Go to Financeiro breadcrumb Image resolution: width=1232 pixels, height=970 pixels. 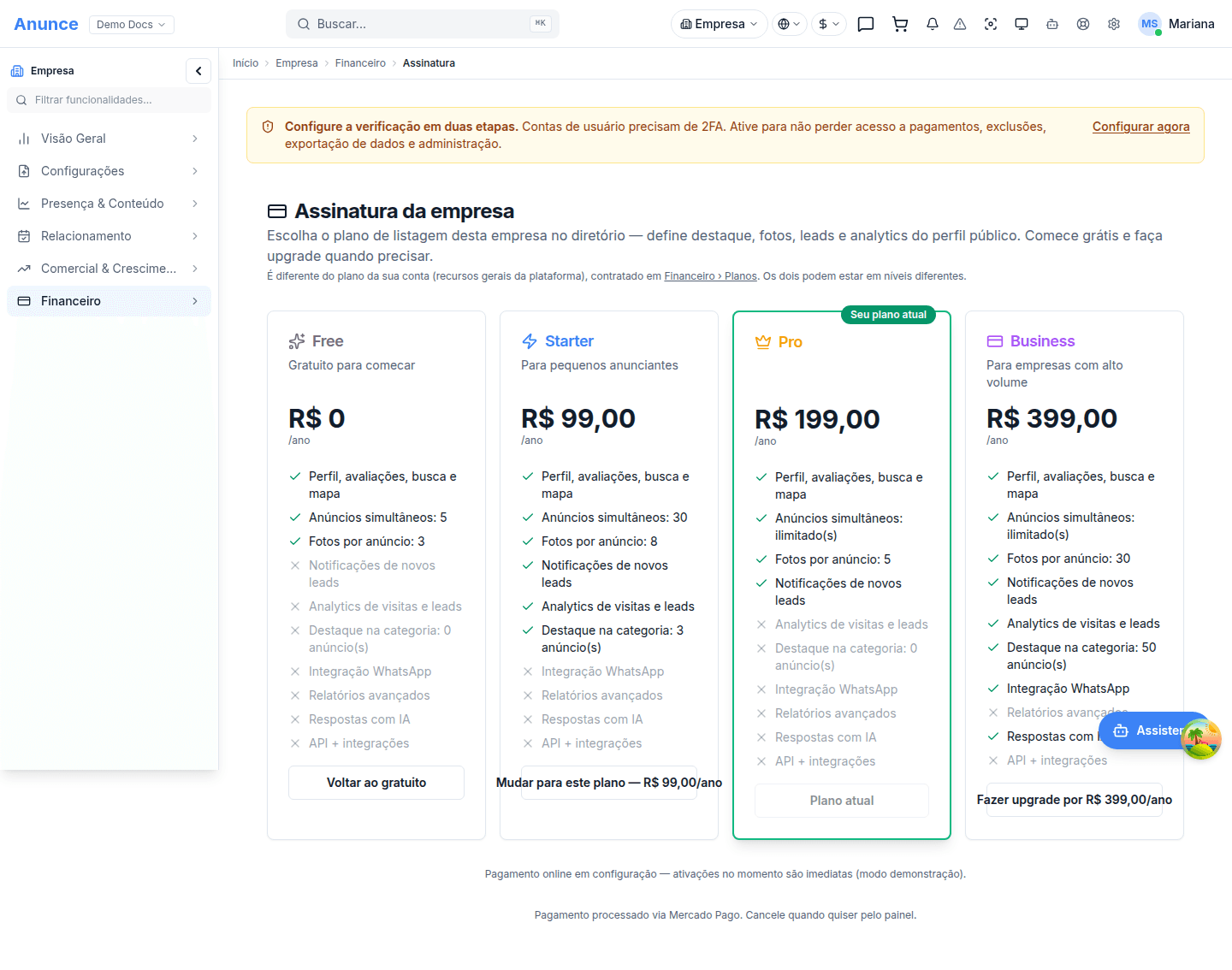click(x=360, y=63)
